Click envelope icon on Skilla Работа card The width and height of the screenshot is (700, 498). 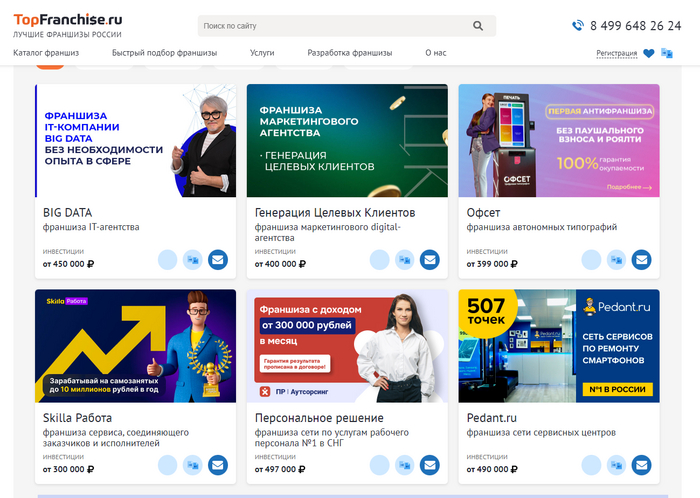coord(218,465)
